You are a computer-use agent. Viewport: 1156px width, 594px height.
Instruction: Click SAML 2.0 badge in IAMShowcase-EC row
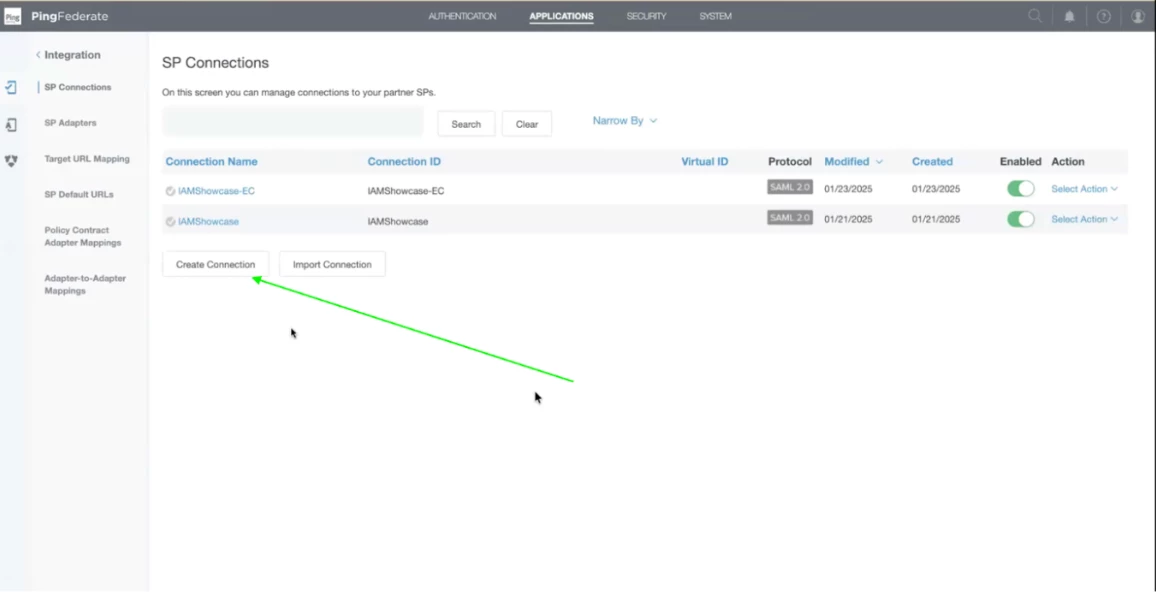point(790,187)
